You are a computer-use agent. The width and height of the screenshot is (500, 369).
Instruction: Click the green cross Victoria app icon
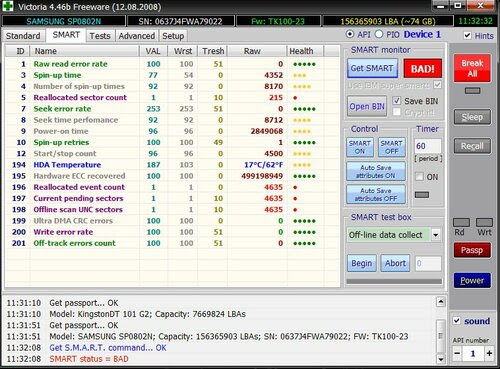coord(8,6)
